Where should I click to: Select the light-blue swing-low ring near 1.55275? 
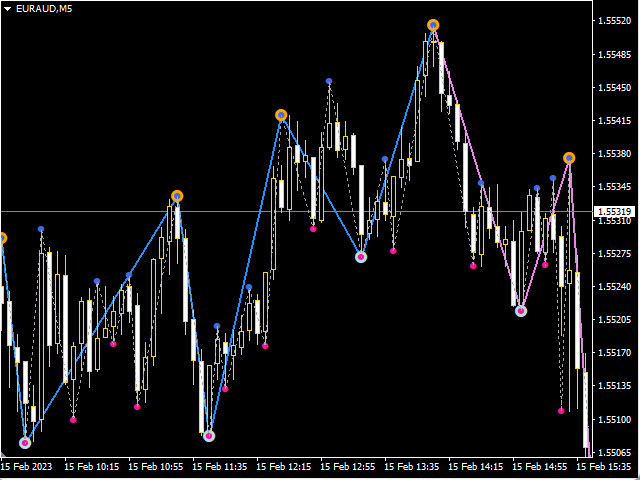(x=361, y=257)
